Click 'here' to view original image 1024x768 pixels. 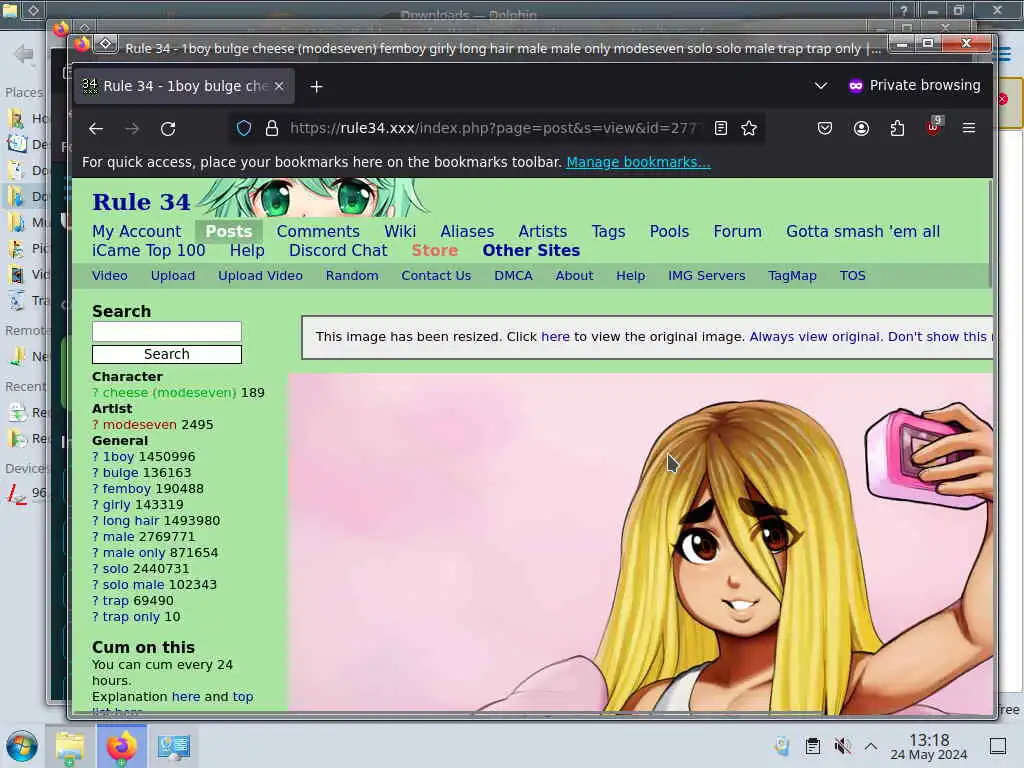[555, 336]
